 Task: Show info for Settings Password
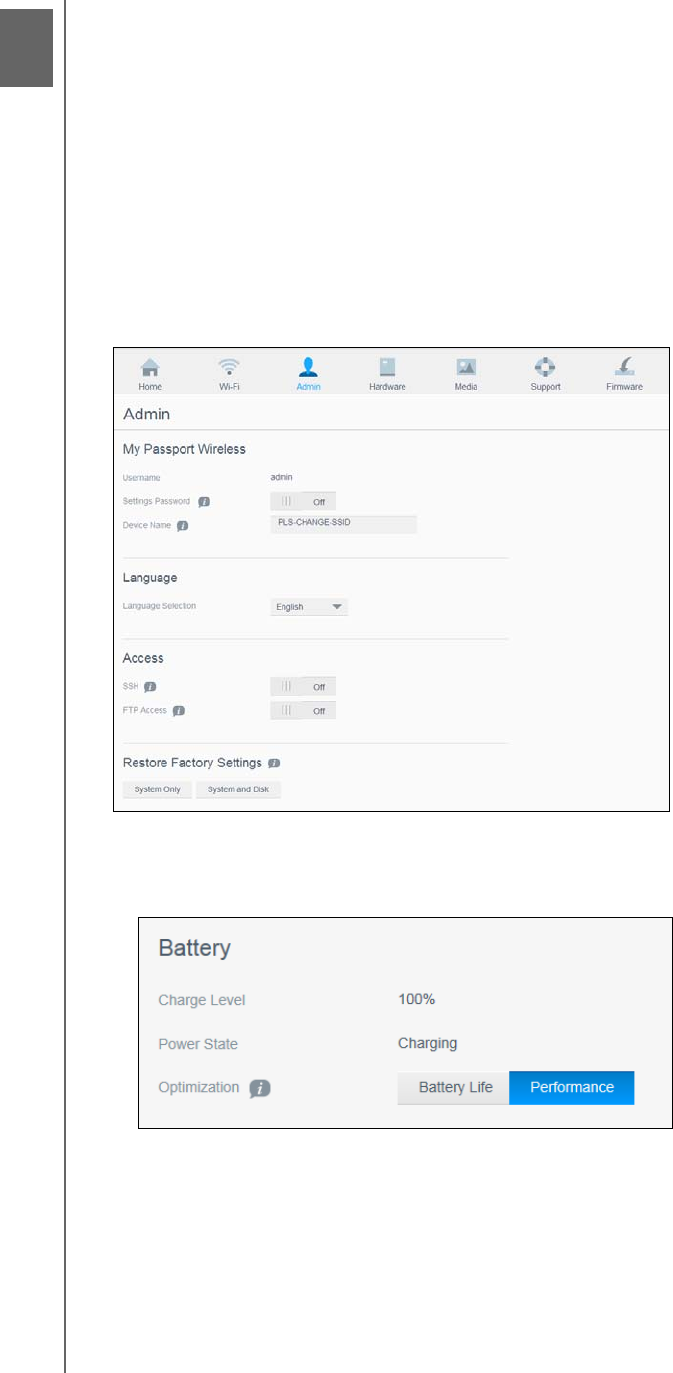204,502
